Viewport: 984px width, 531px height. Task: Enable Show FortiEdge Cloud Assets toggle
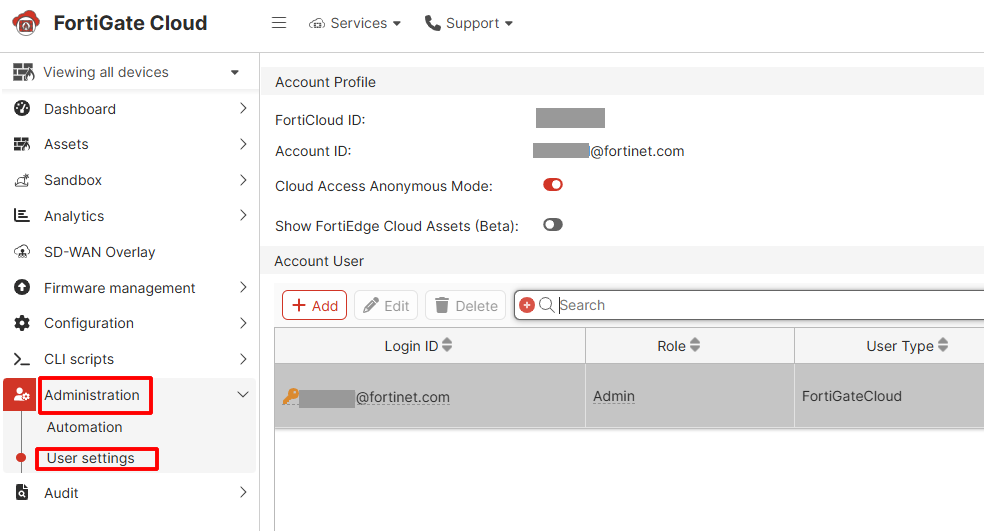553,225
